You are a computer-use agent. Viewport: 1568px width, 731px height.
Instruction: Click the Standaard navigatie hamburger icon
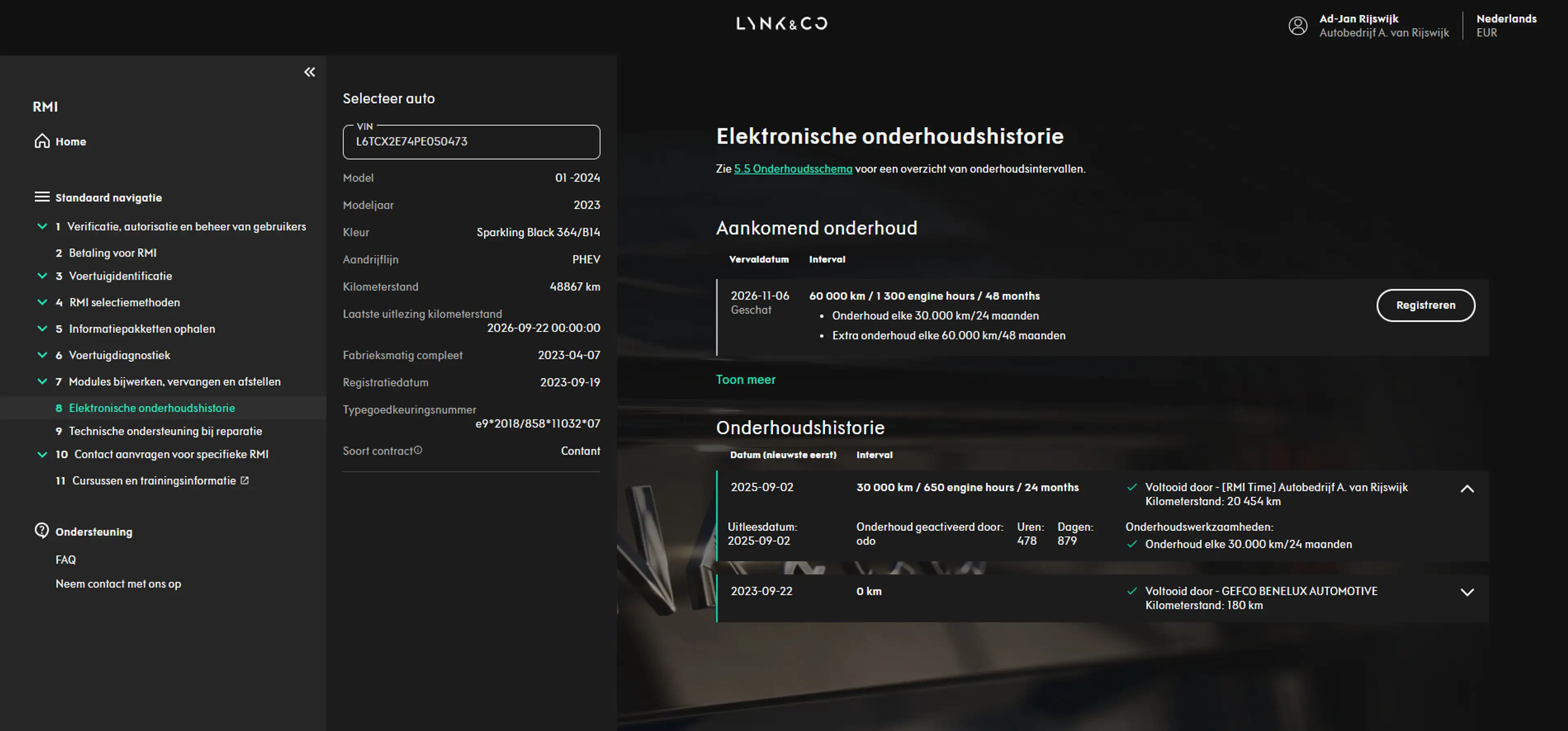41,197
